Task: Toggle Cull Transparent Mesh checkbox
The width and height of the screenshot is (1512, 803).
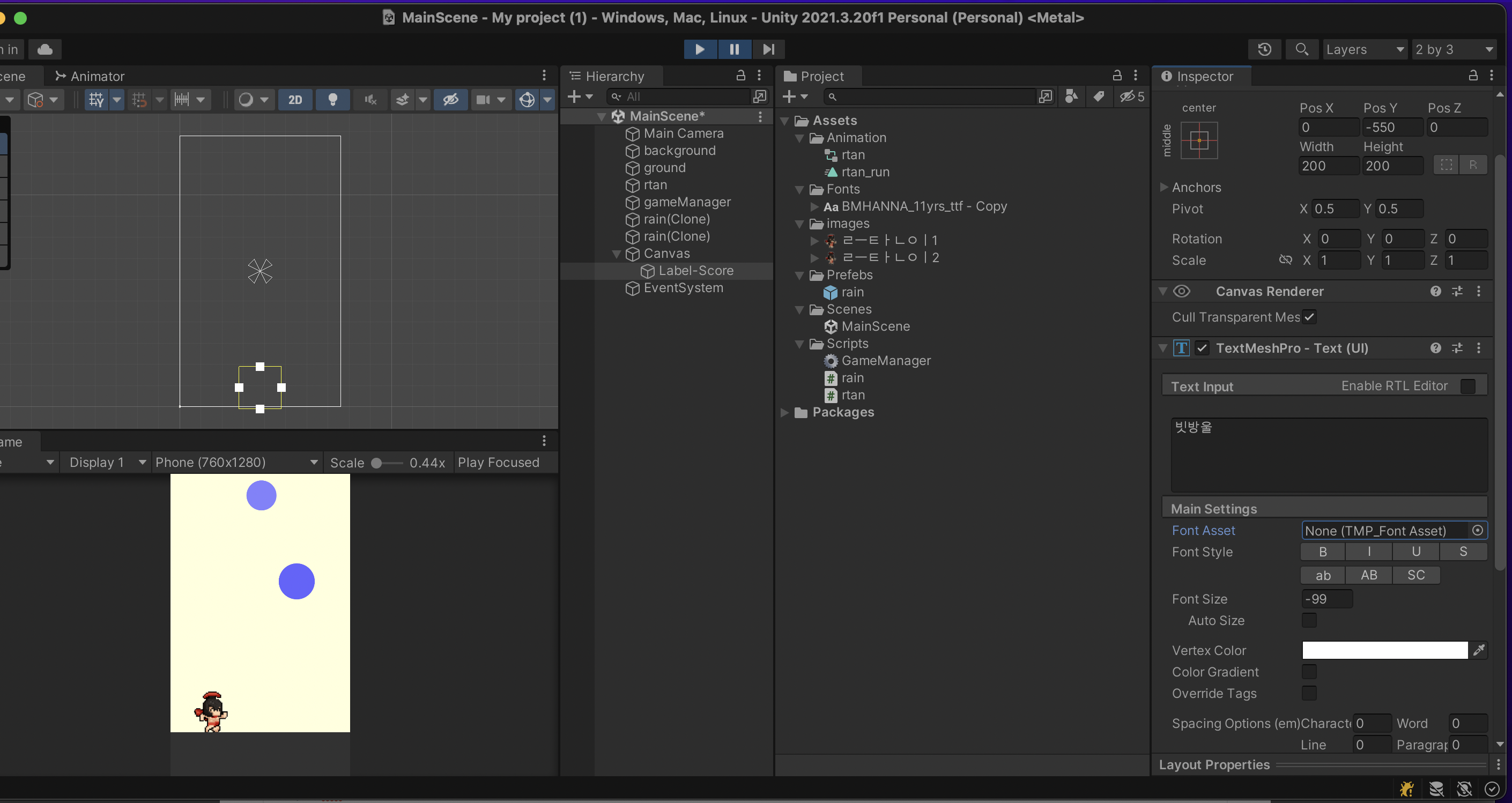Action: coord(1309,317)
